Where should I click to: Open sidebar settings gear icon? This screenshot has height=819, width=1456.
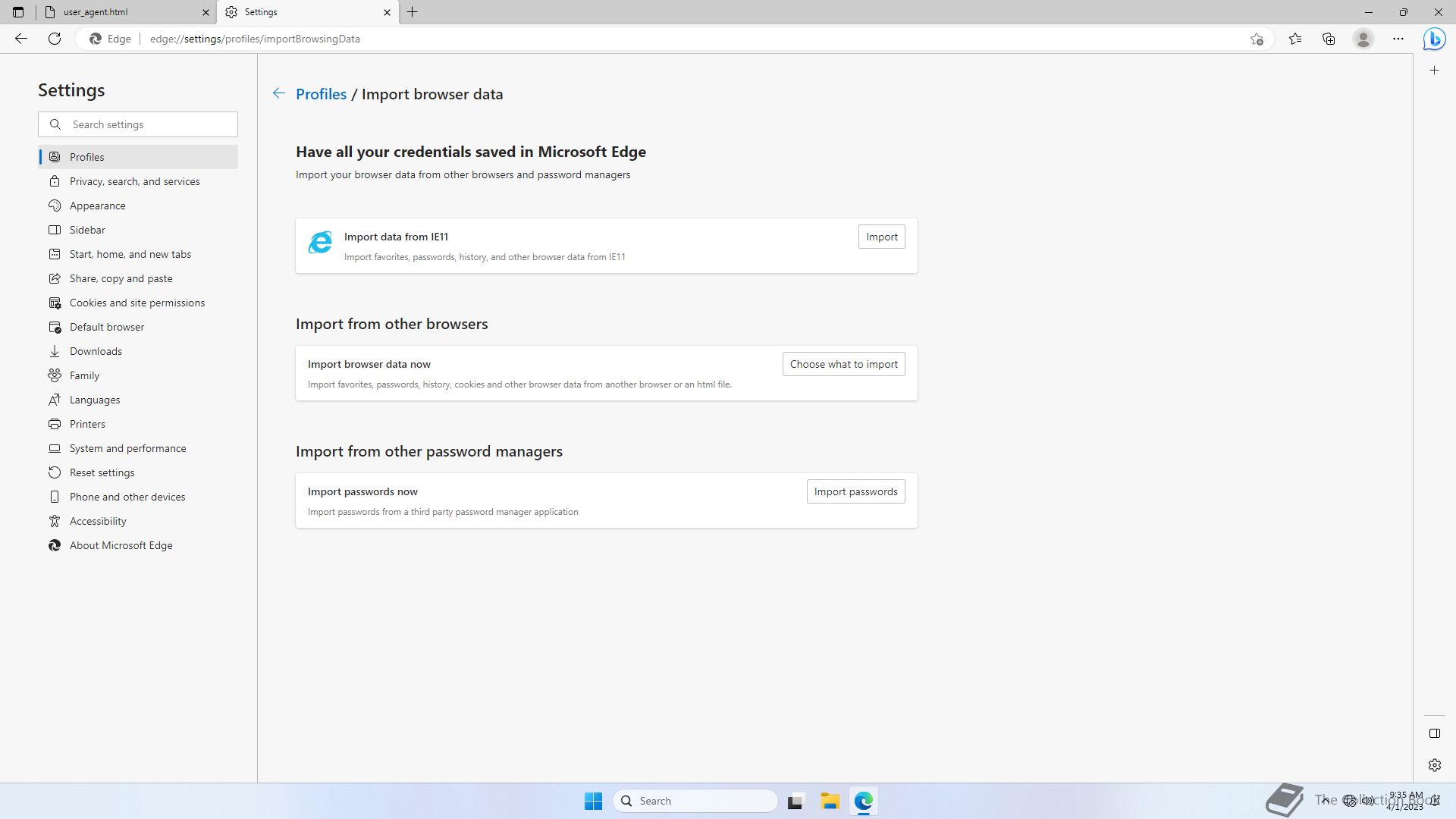1434,765
